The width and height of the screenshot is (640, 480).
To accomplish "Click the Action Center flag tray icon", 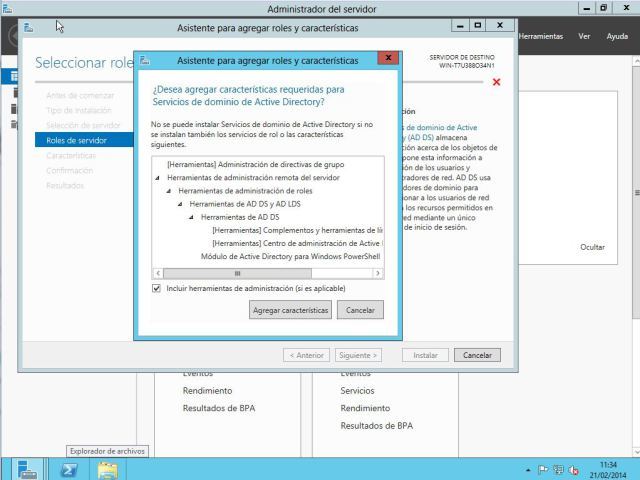I will [543, 470].
